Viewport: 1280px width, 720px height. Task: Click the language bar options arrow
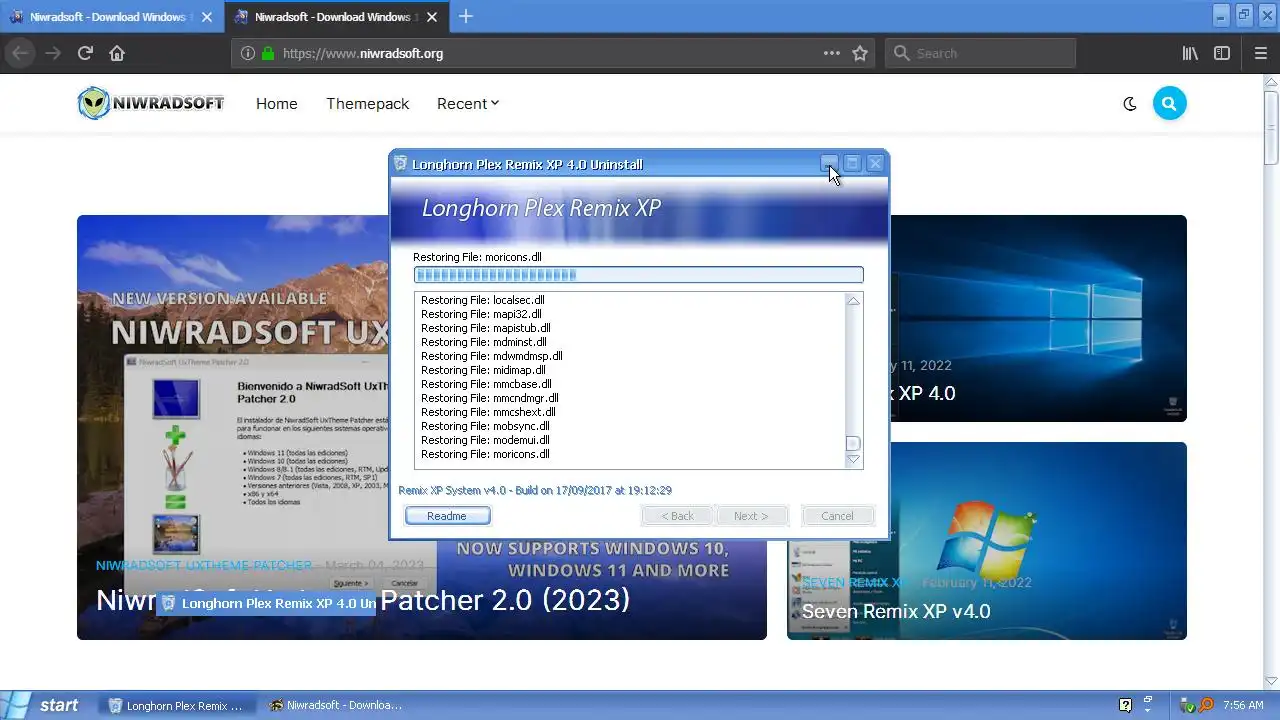(x=1147, y=709)
